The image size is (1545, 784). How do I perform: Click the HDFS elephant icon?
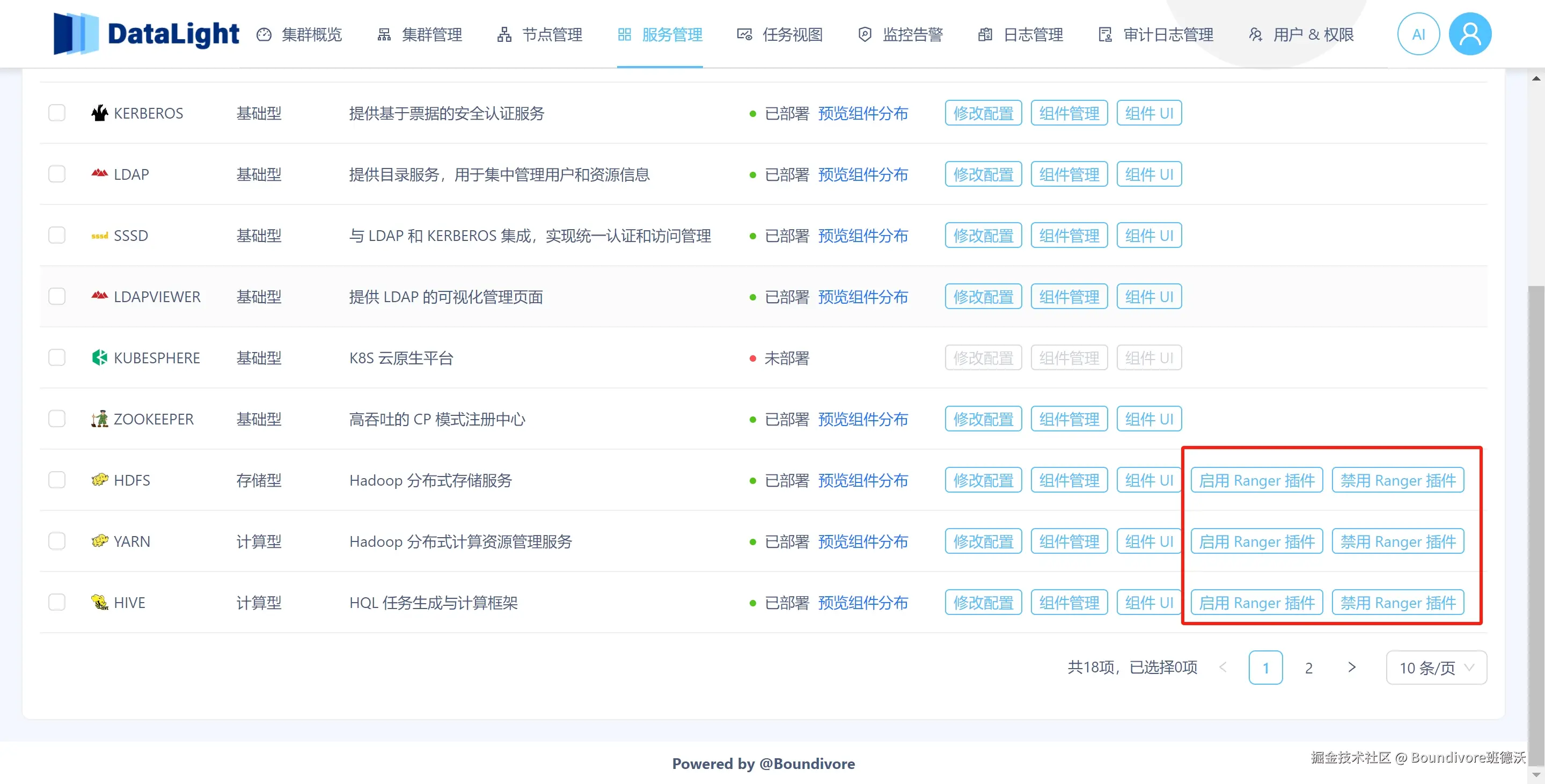[100, 480]
